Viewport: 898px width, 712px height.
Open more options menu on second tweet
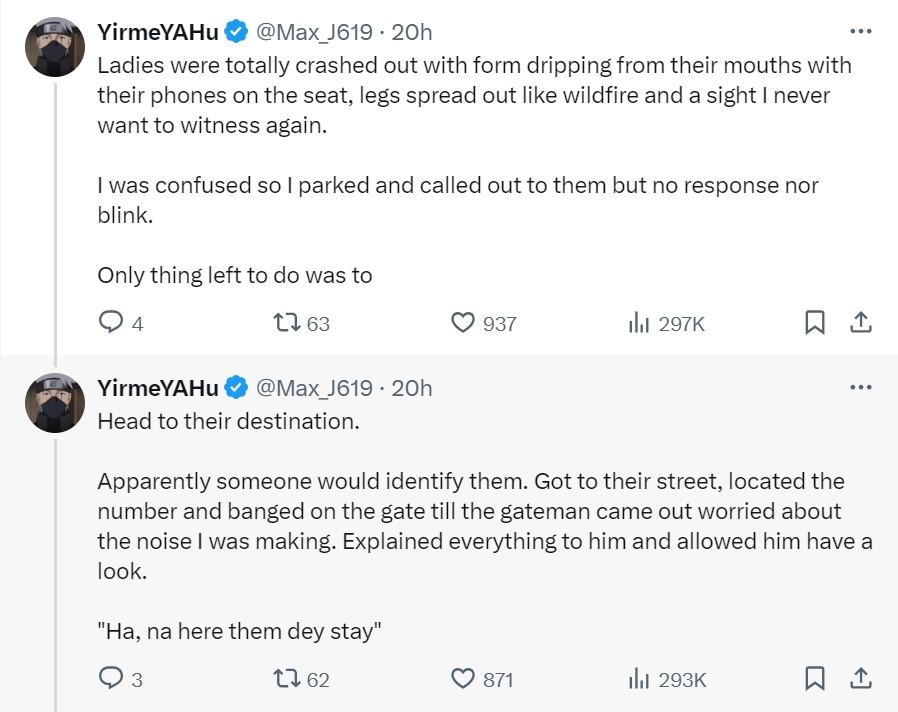coord(860,387)
